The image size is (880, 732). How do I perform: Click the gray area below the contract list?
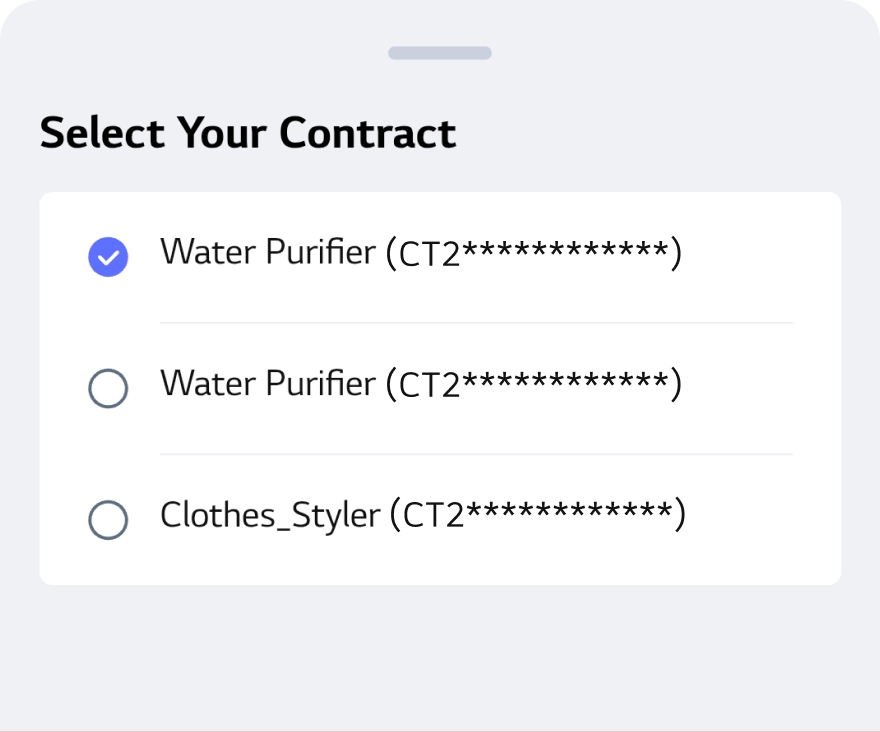(440, 650)
